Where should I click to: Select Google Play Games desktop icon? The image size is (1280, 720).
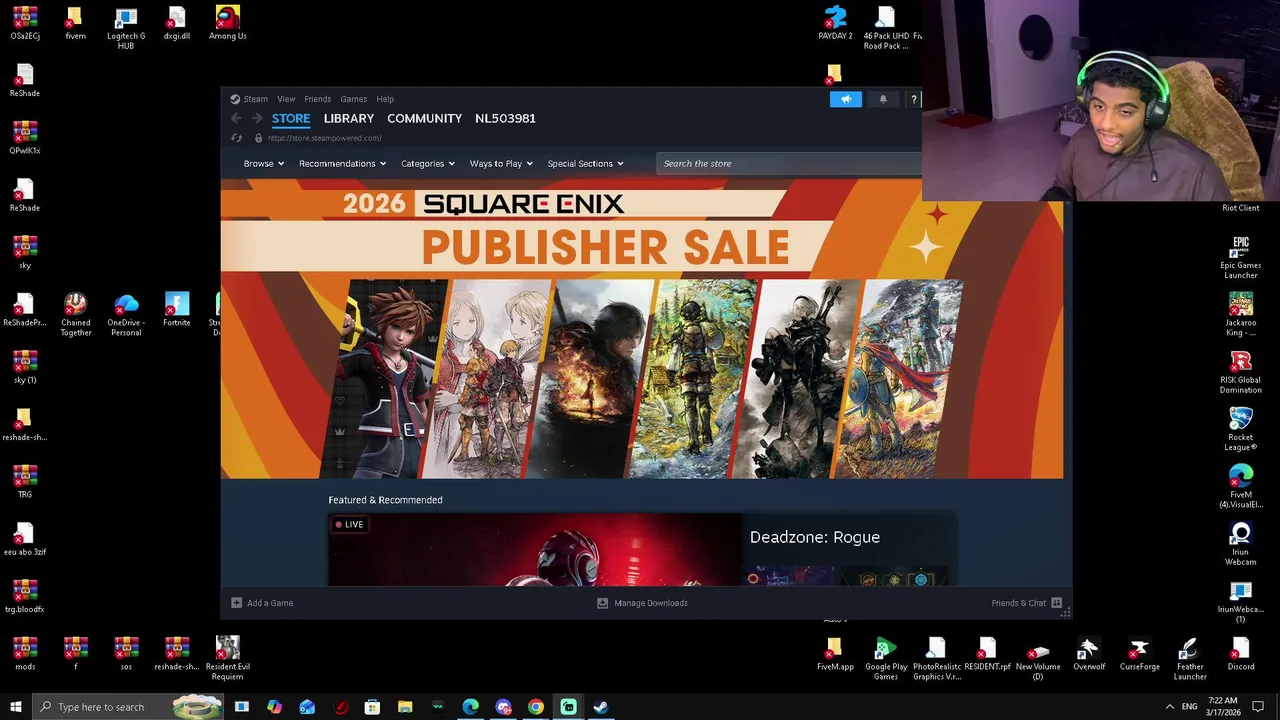(x=885, y=658)
